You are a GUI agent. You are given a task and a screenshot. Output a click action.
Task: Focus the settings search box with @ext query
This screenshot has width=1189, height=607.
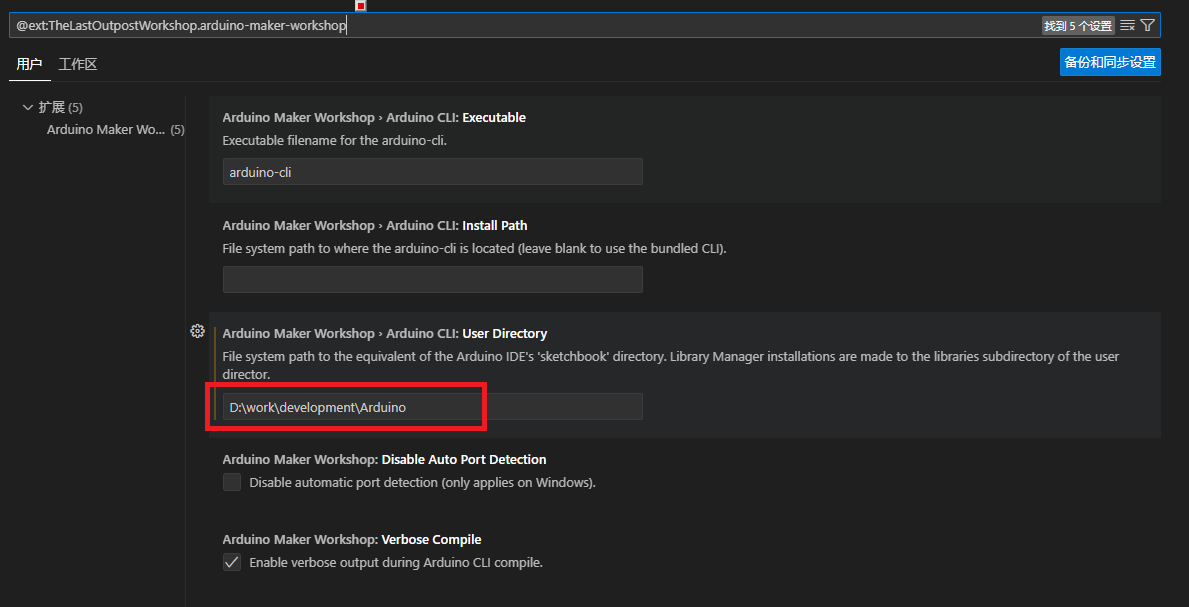500,26
